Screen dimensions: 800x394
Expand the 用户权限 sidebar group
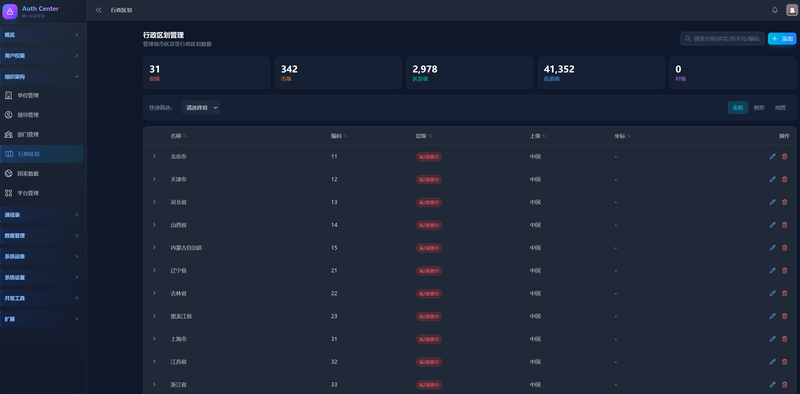tap(42, 56)
